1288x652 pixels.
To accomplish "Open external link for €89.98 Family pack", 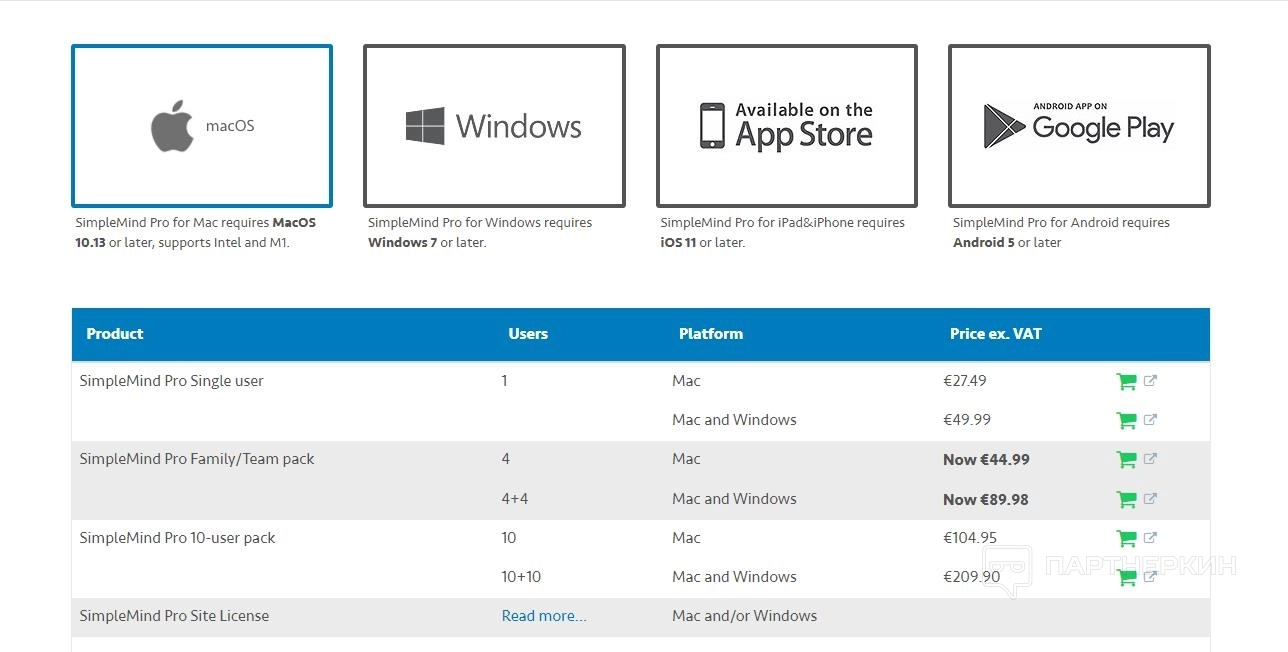I will [x=1150, y=498].
